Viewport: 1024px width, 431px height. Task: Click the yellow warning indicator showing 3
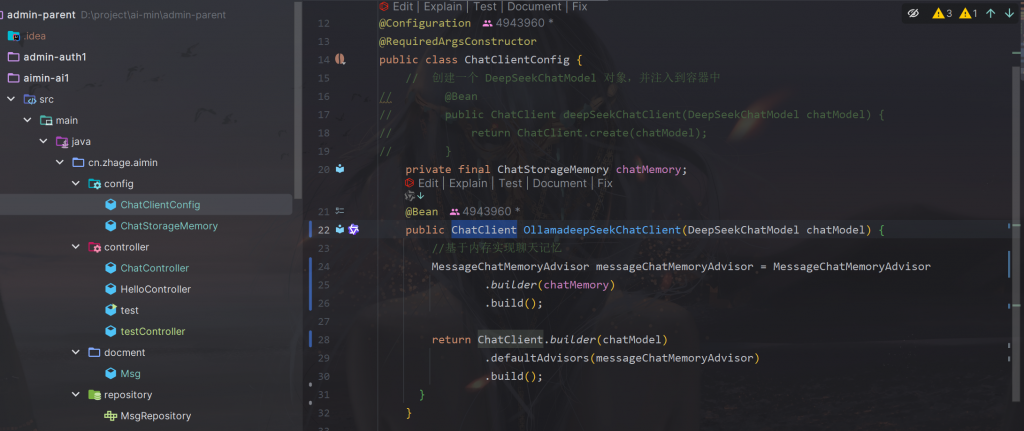(942, 14)
